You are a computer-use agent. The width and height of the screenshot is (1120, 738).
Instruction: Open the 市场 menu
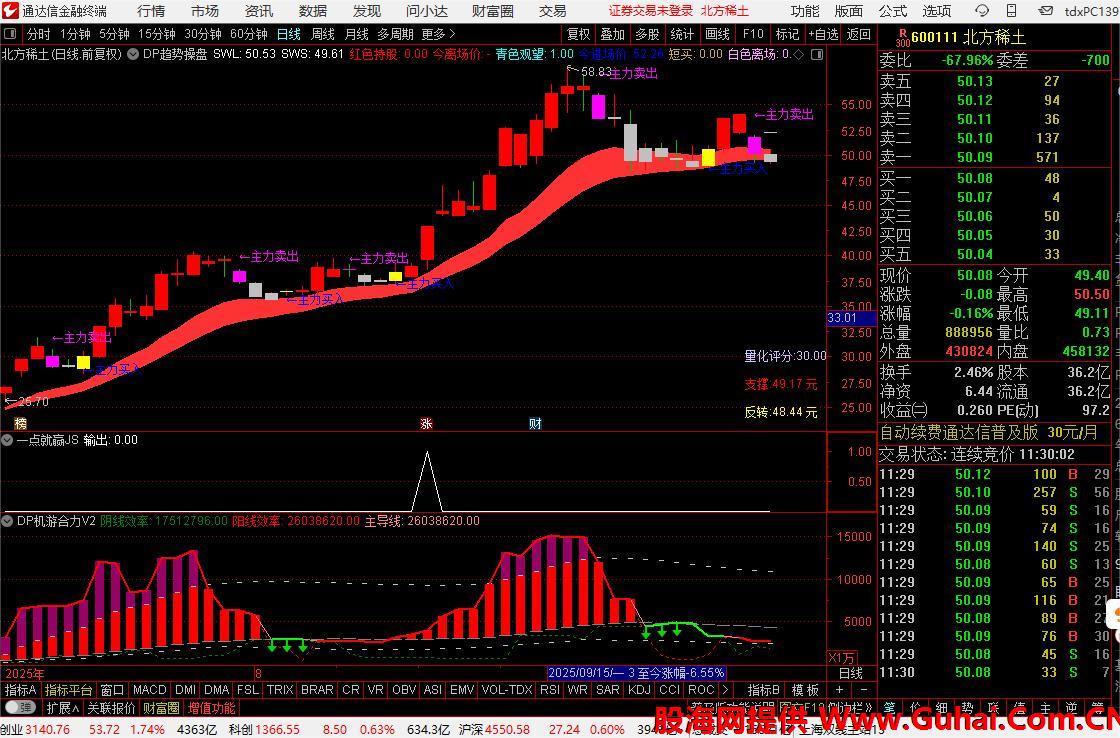coord(205,11)
